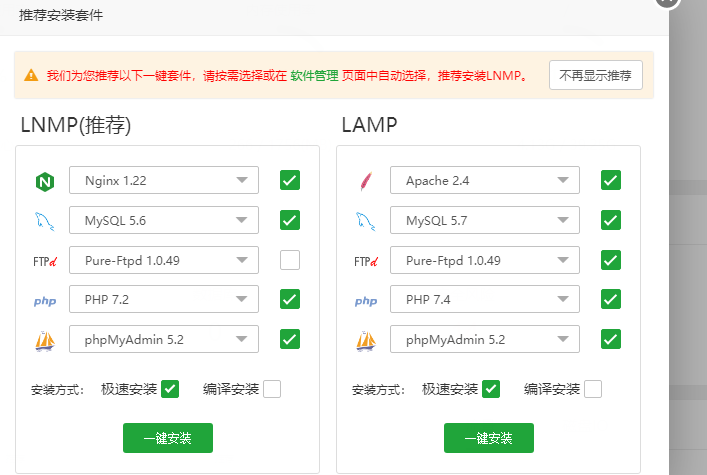The image size is (707, 475).
Task: Click 一键安装 button under LNMP
Action: pos(168,438)
